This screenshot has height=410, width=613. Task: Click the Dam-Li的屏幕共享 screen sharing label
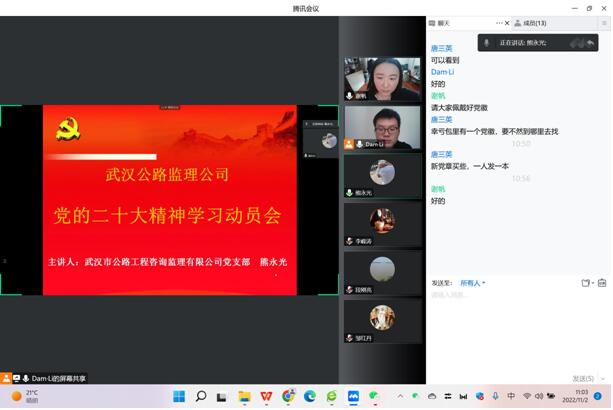tap(59, 378)
